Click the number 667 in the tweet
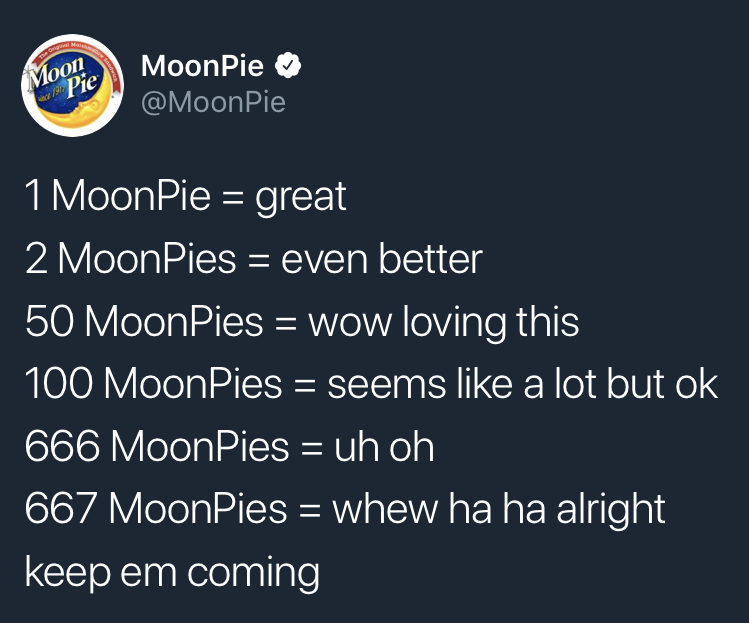Image resolution: width=749 pixels, height=623 pixels. tap(60, 510)
